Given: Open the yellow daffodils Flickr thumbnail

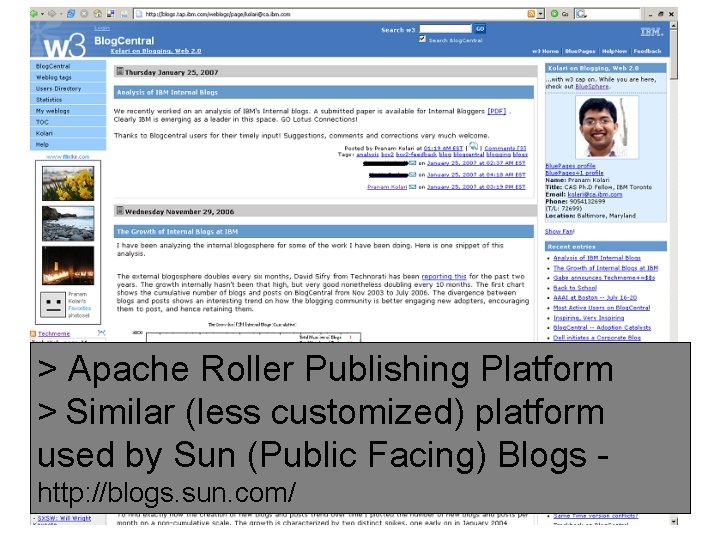Looking at the screenshot, I should (x=68, y=184).
